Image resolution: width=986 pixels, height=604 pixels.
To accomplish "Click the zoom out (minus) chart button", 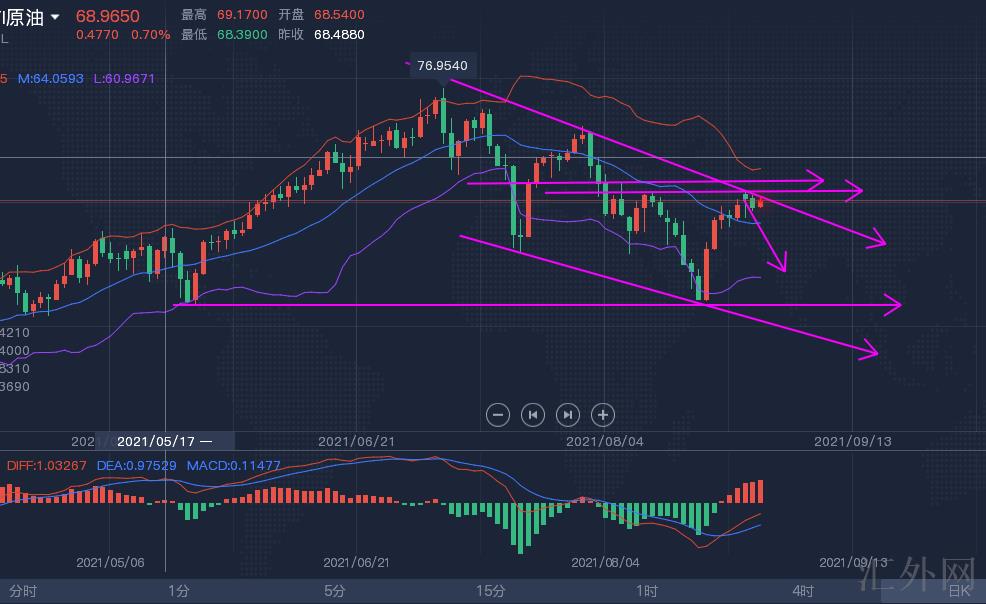I will [x=498, y=414].
